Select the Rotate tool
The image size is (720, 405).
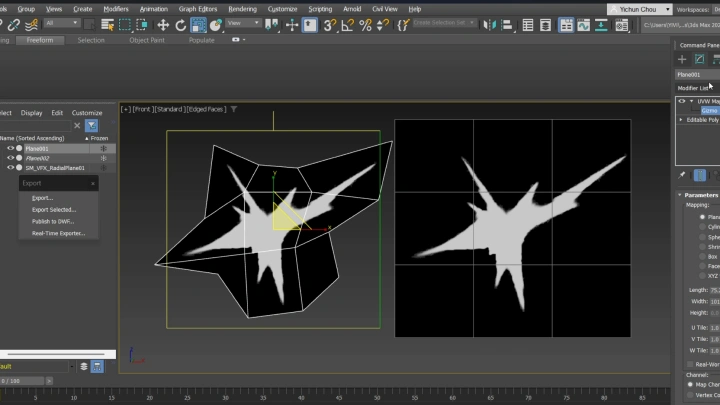[180, 25]
